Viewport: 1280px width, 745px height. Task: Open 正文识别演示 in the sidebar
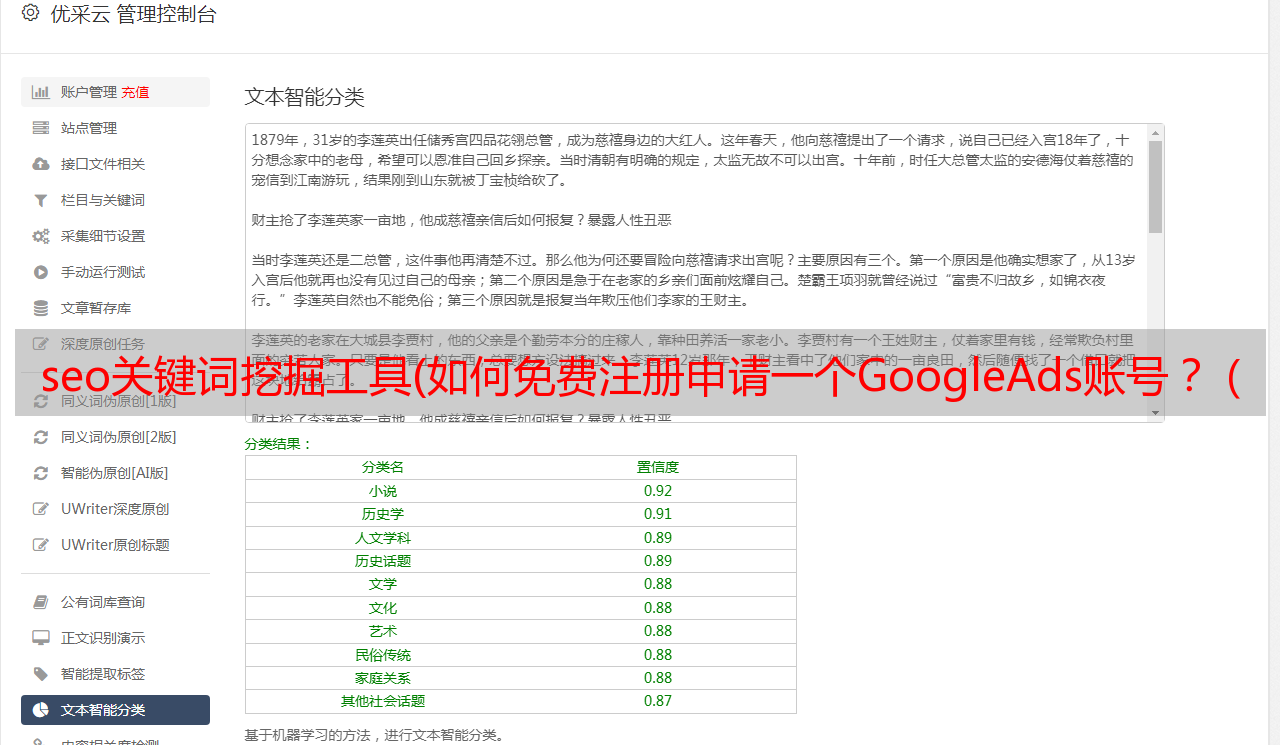pos(102,638)
